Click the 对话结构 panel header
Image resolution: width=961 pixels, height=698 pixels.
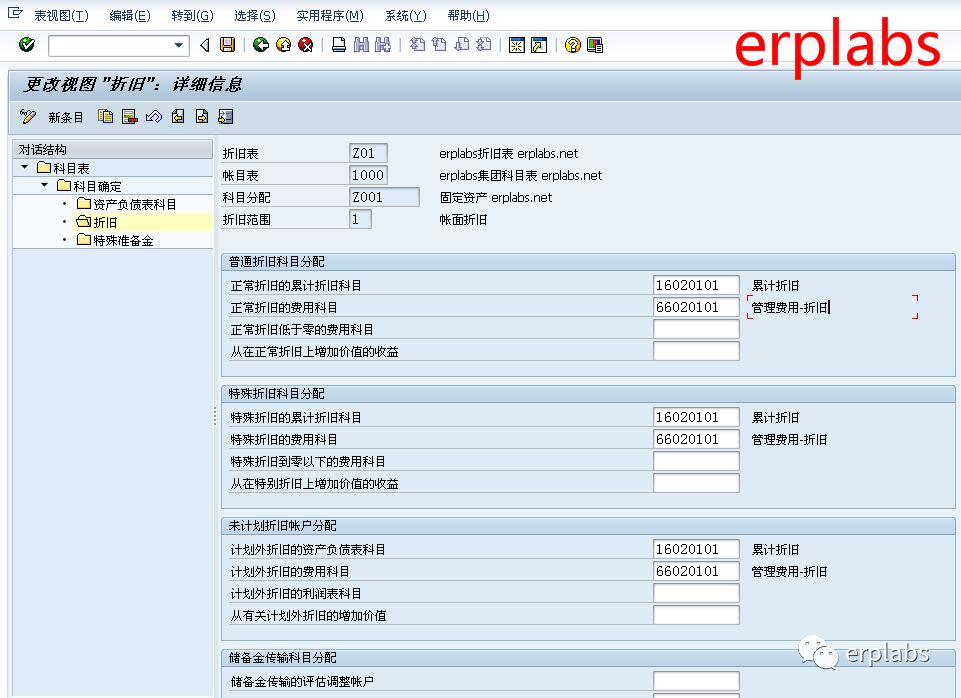pos(113,149)
